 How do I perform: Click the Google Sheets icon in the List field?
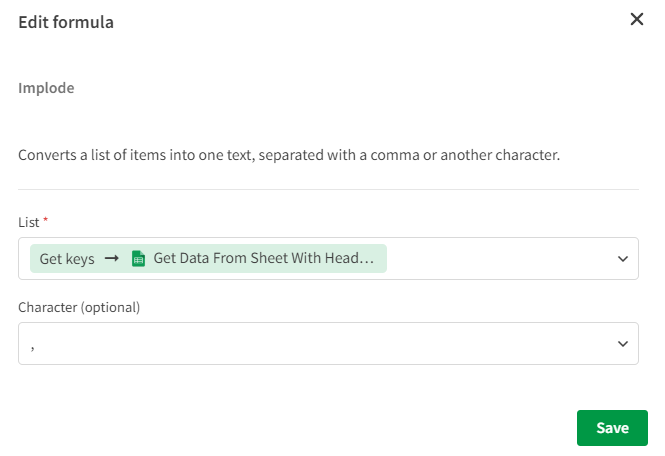click(x=139, y=259)
